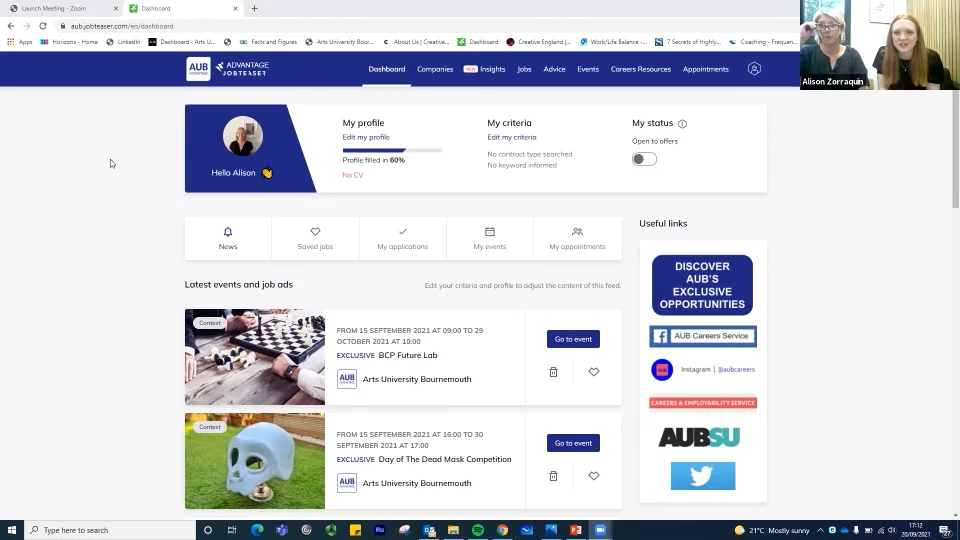Delete the BCP Future Lab event
Viewport: 960px width, 540px height.
pyautogui.click(x=553, y=372)
